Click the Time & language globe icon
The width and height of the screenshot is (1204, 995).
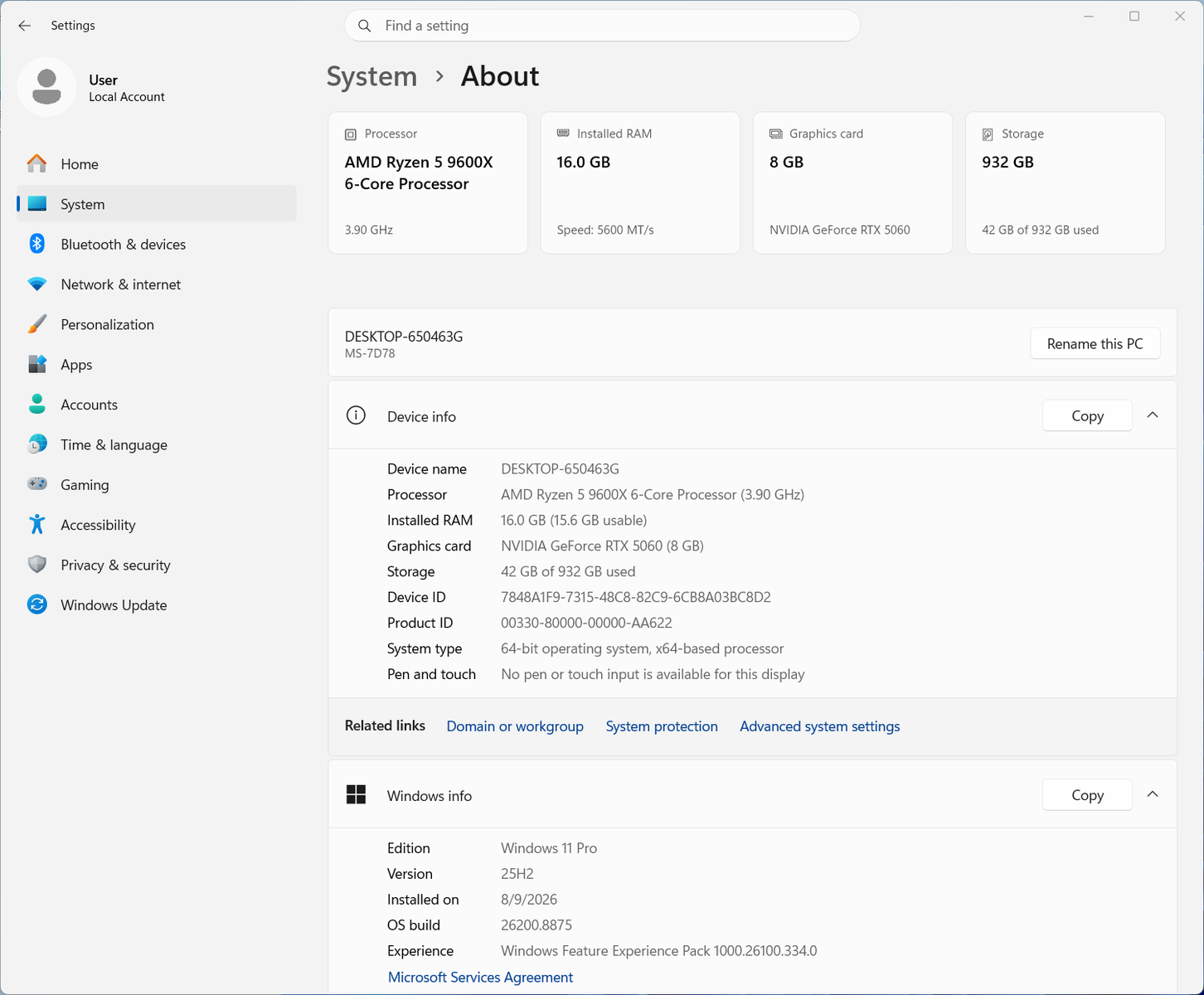(37, 444)
